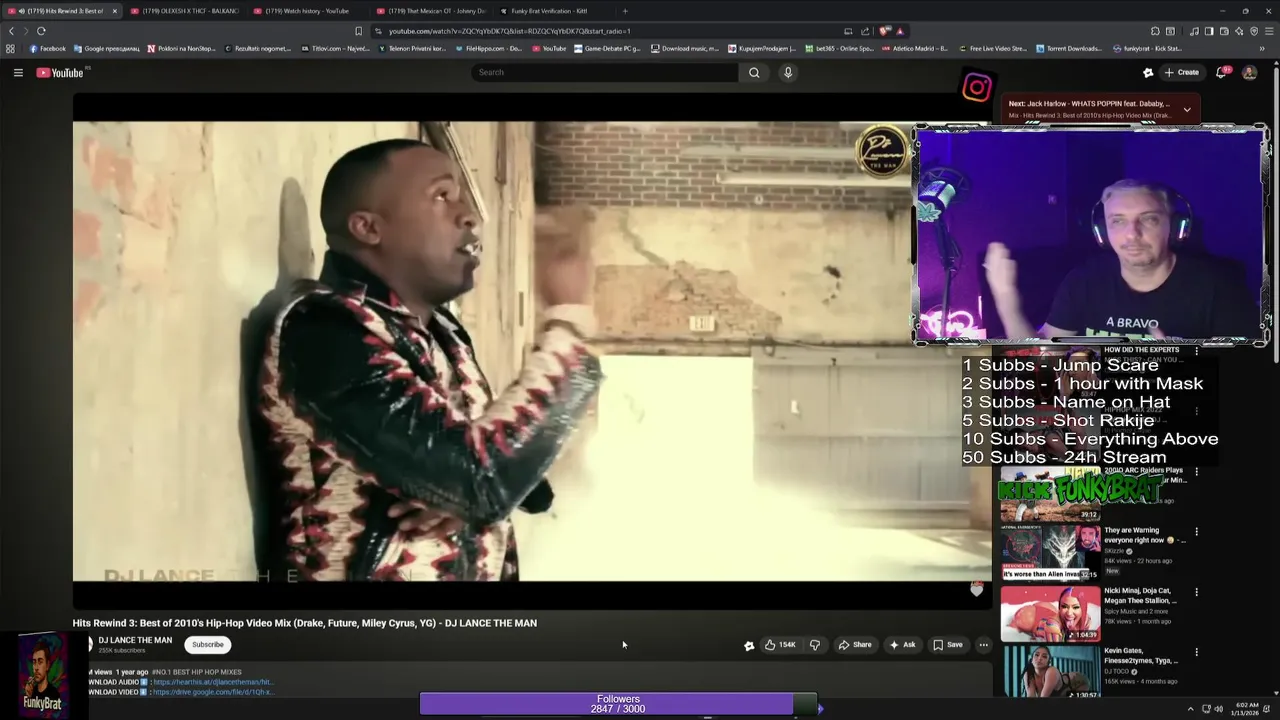Activate voice search microphone
The height and width of the screenshot is (720, 1280).
pyautogui.click(x=788, y=72)
